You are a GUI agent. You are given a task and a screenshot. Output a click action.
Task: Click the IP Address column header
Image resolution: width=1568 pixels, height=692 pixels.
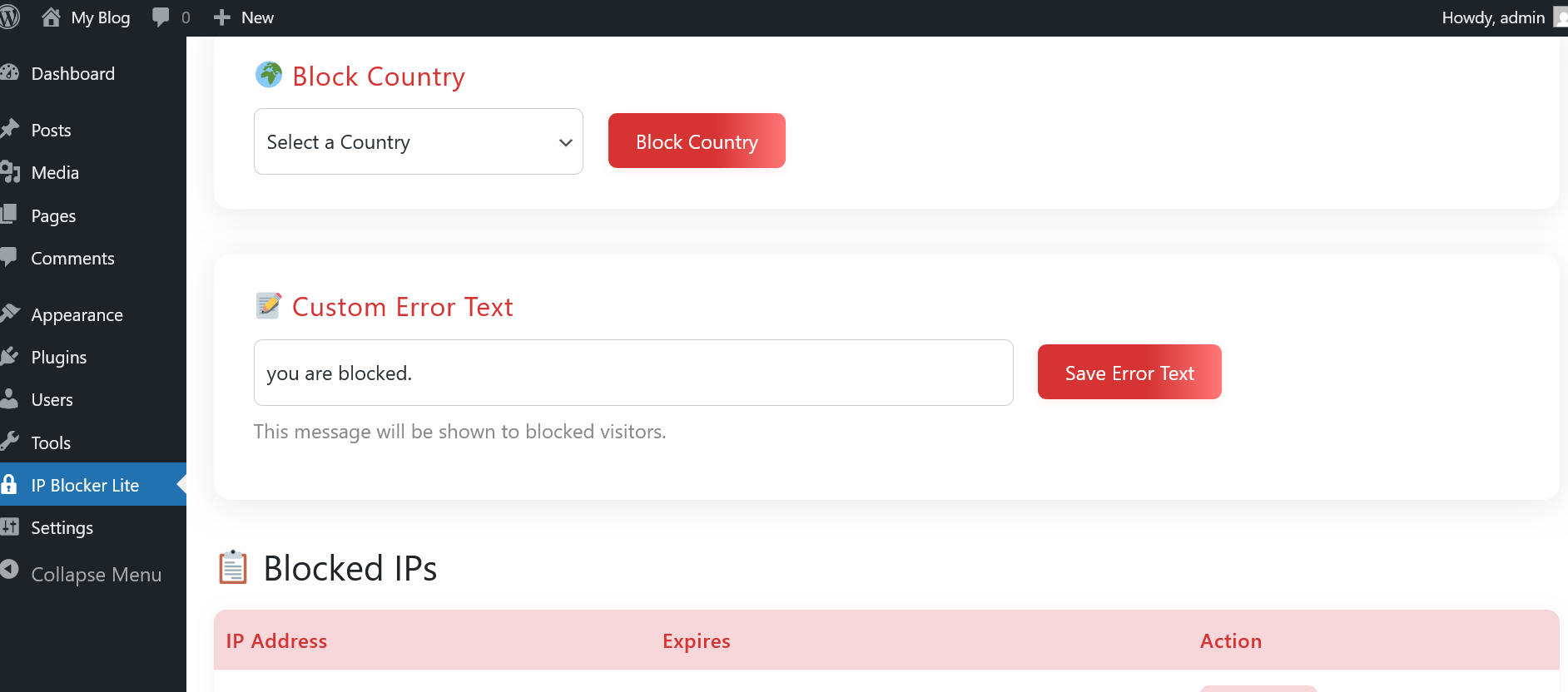[276, 641]
